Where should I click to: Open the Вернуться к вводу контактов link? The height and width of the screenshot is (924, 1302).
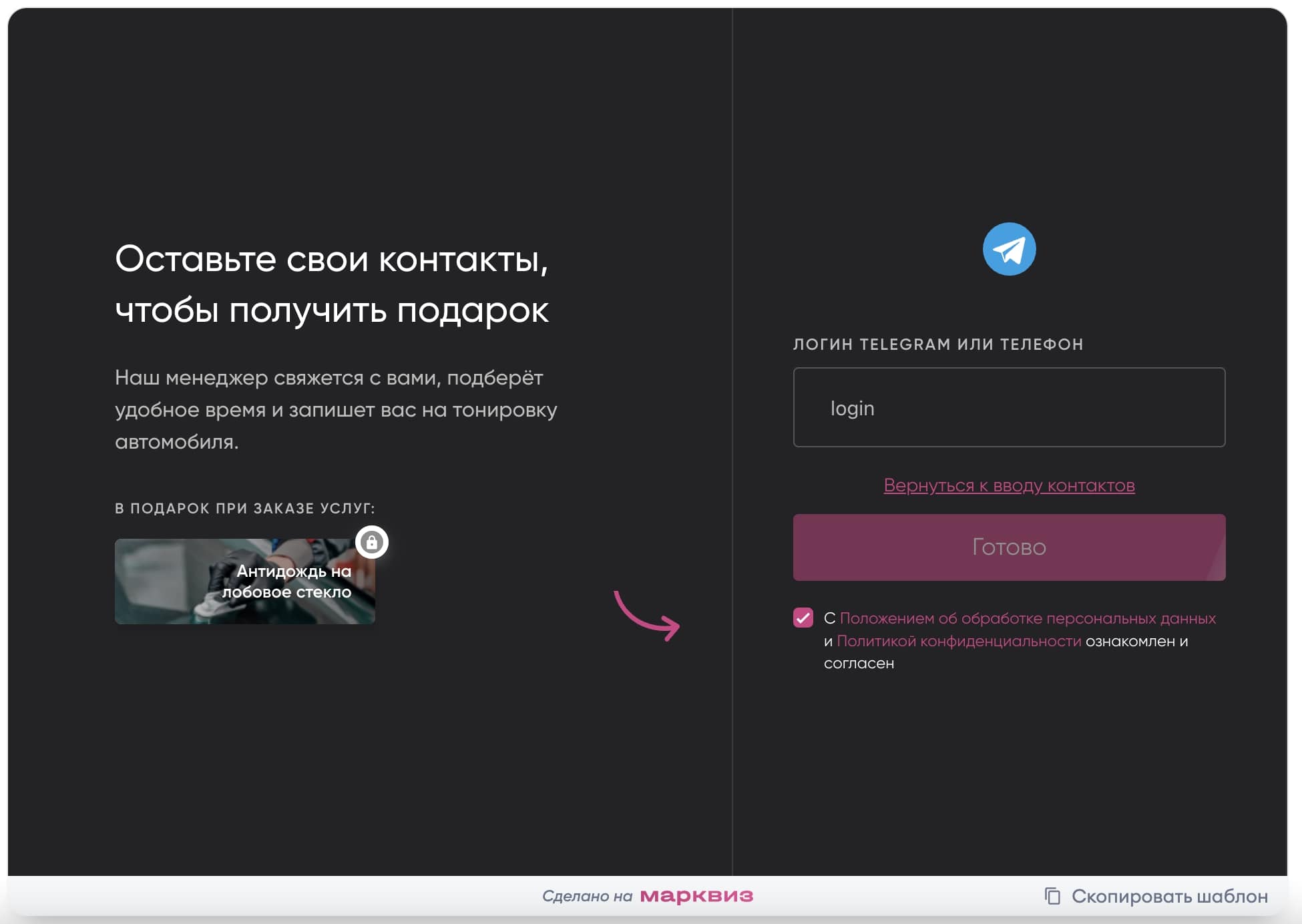[1008, 486]
